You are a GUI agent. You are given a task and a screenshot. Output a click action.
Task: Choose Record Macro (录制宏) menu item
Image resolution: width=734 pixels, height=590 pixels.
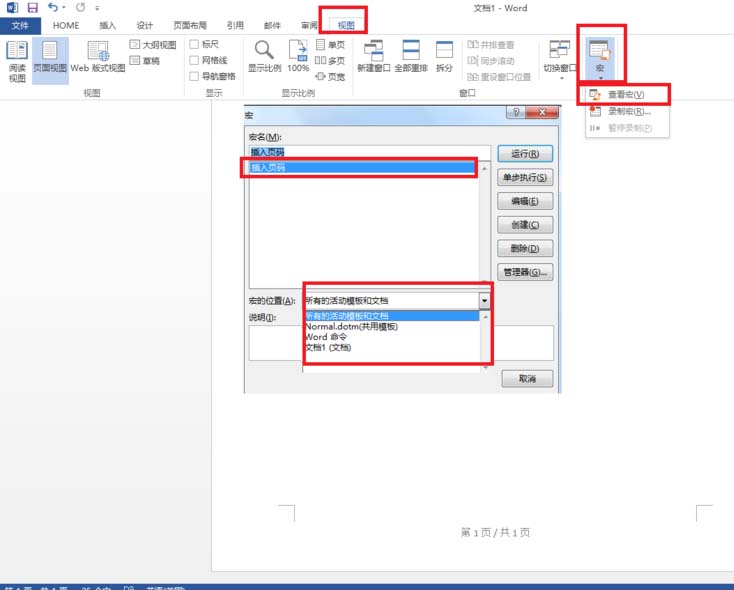(x=627, y=111)
